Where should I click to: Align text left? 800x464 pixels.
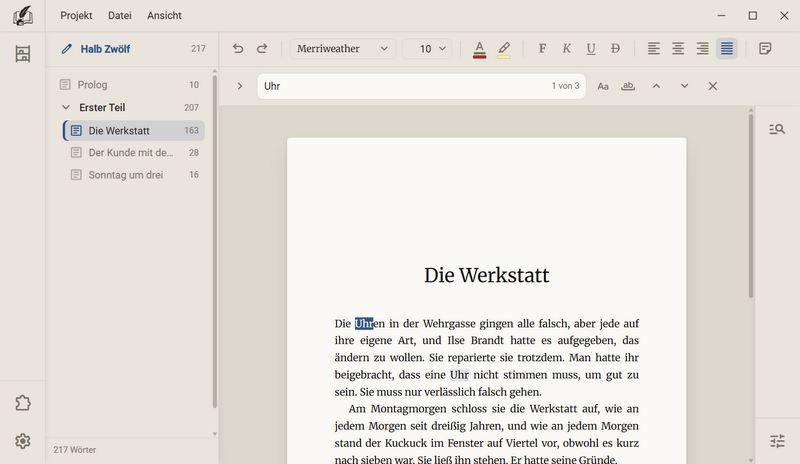pyautogui.click(x=654, y=48)
